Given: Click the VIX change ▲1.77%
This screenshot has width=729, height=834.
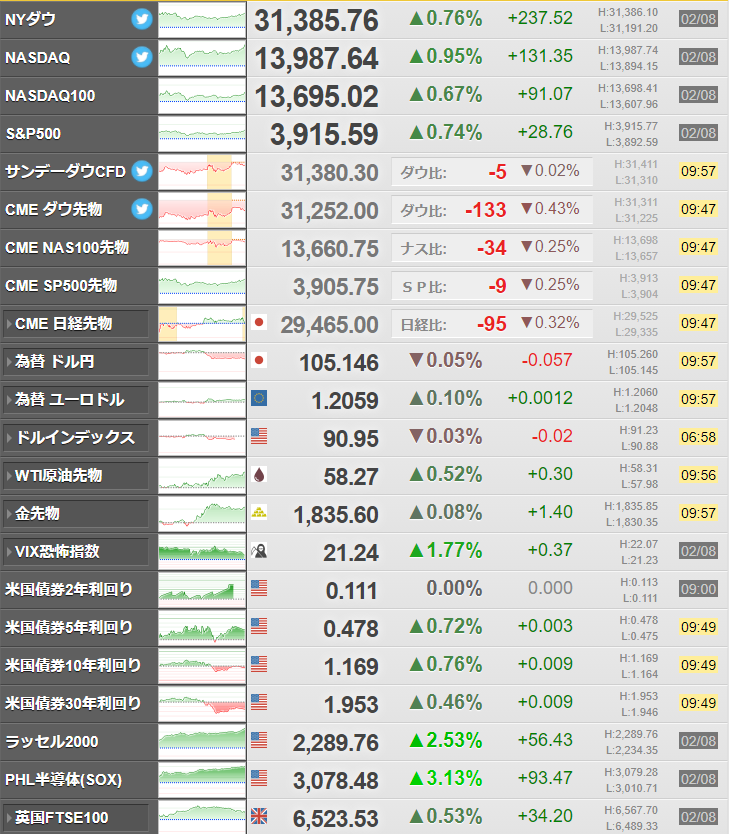Looking at the screenshot, I should pyautogui.click(x=446, y=551).
